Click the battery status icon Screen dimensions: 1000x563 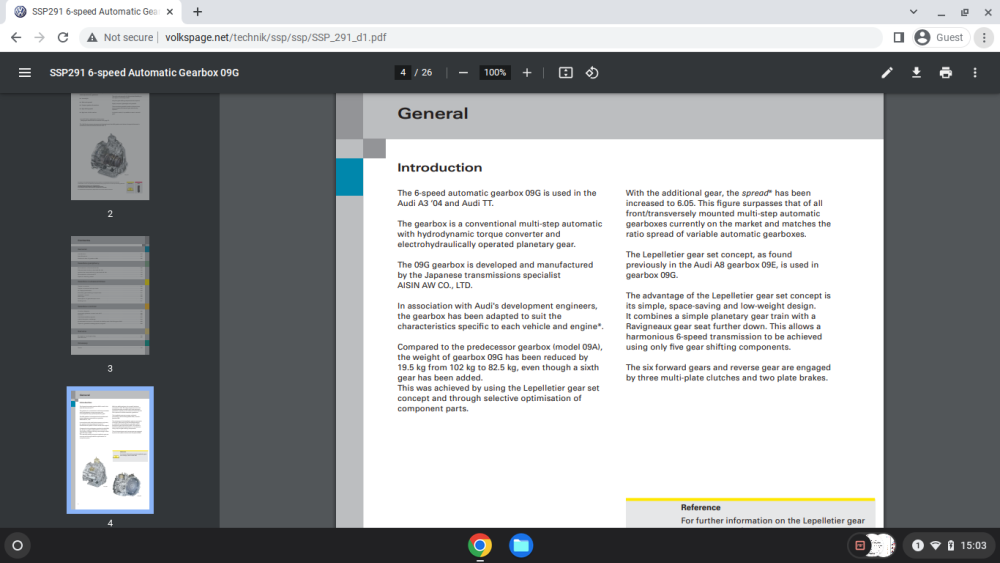tap(951, 545)
